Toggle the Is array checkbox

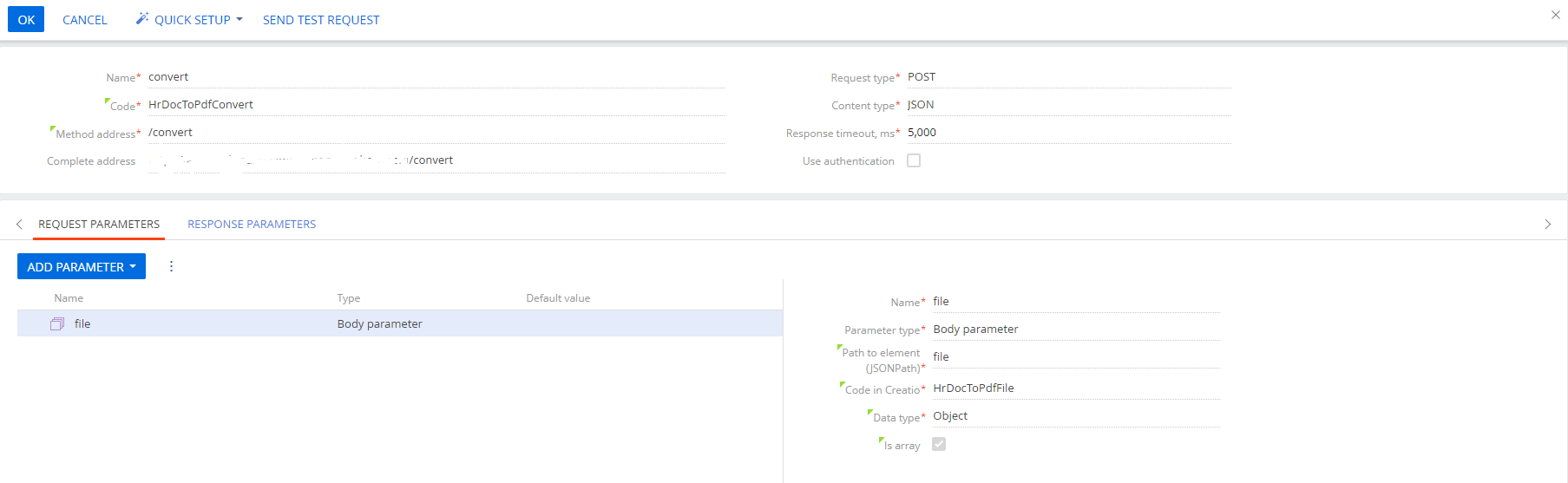click(x=938, y=444)
